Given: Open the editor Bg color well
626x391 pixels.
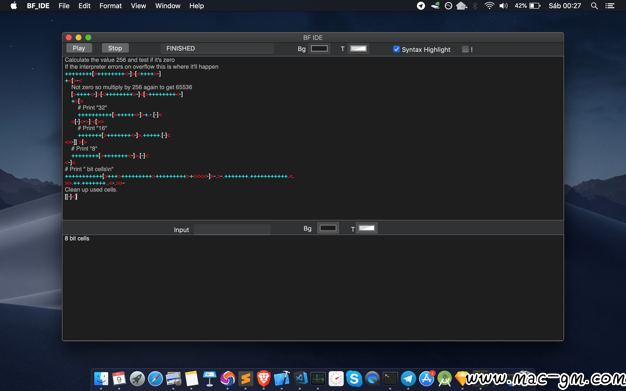Looking at the screenshot, I should (319, 49).
